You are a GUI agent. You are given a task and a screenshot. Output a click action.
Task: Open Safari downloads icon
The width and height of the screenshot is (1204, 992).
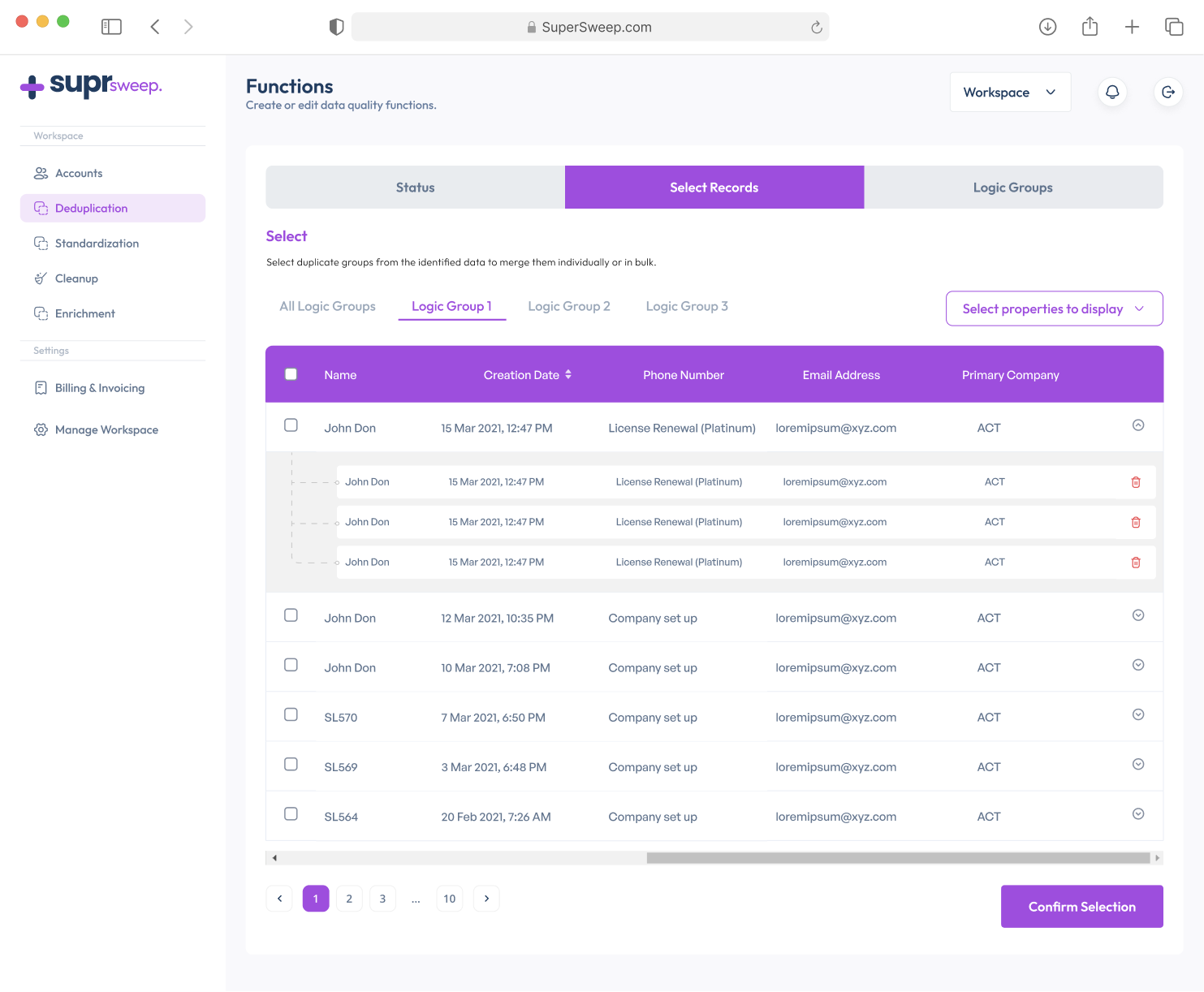pos(1047,27)
